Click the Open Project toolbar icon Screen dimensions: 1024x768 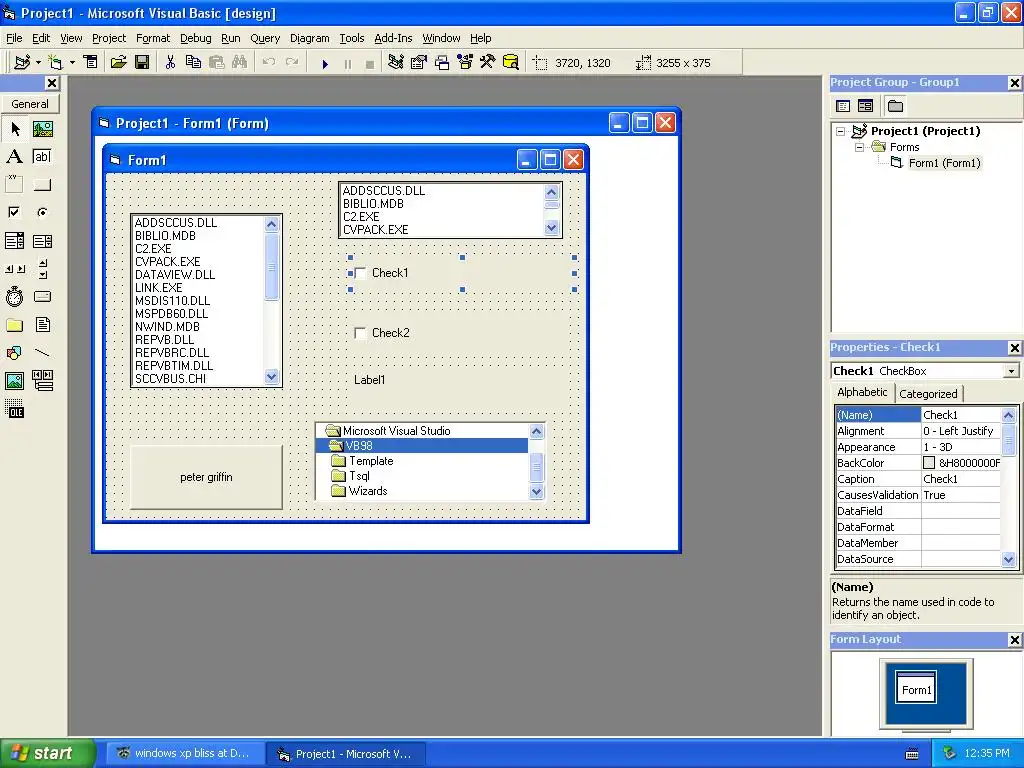pyautogui.click(x=118, y=62)
